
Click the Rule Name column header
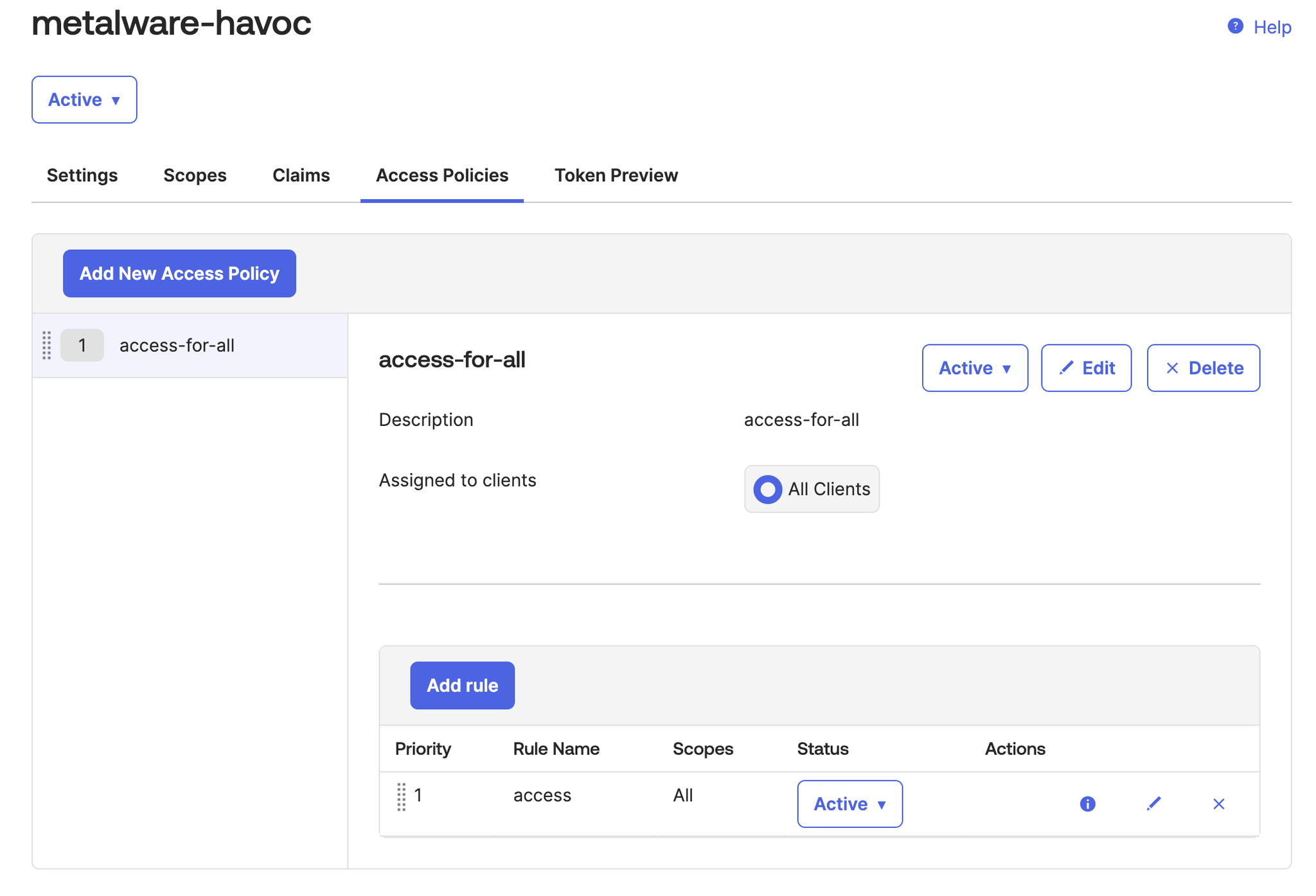[556, 749]
